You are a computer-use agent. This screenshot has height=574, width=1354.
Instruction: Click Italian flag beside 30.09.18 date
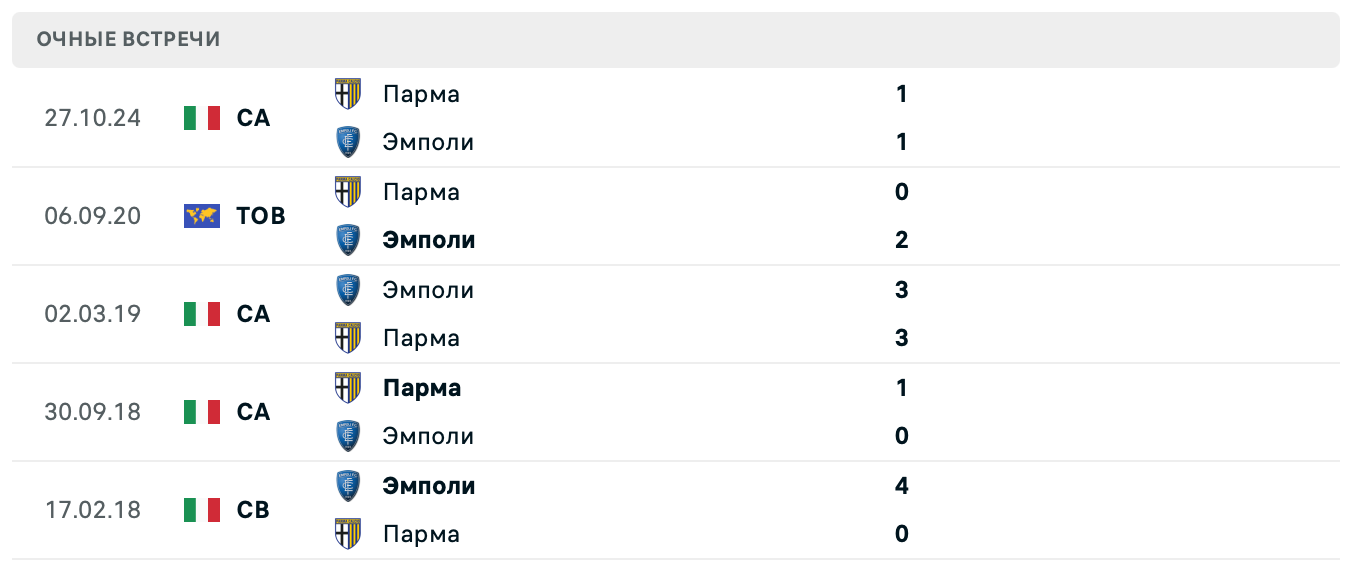point(202,412)
